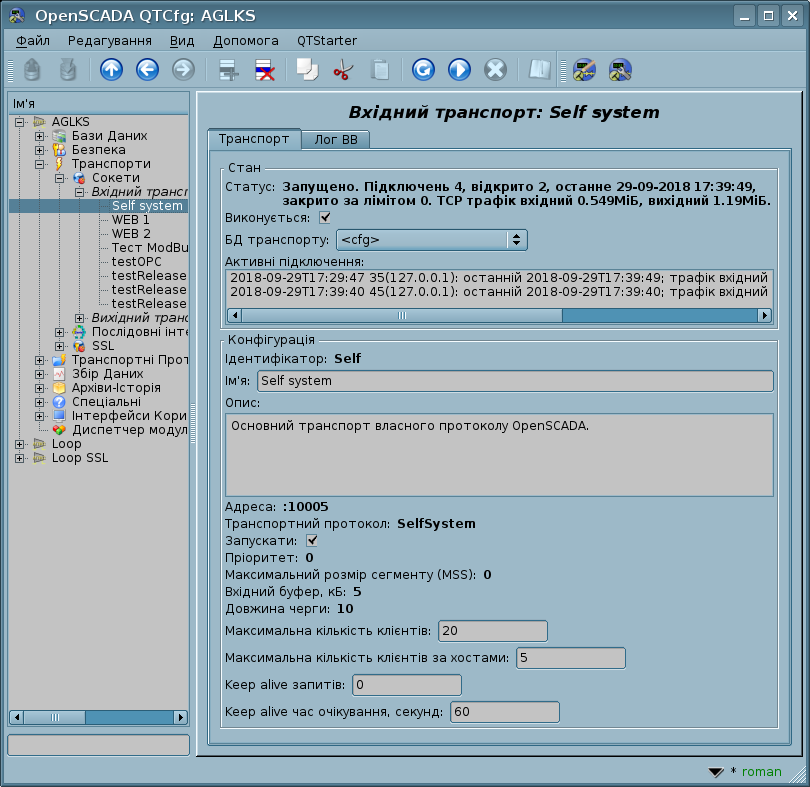The width and height of the screenshot is (810, 787).
Task: Collapse the Транспорти tree node
Action: [39, 164]
